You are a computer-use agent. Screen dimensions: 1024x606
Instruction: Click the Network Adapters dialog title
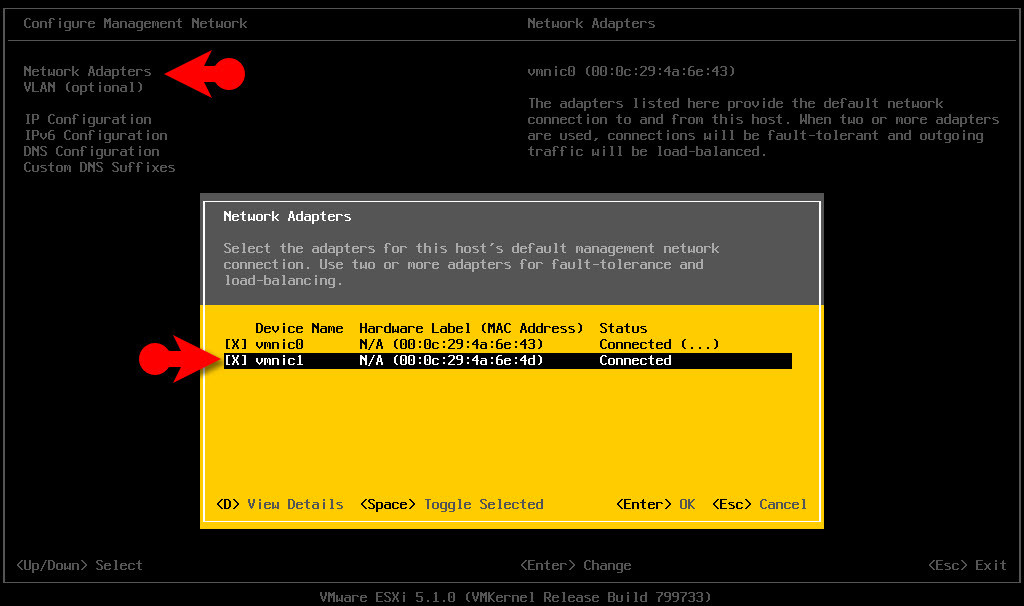(x=287, y=216)
